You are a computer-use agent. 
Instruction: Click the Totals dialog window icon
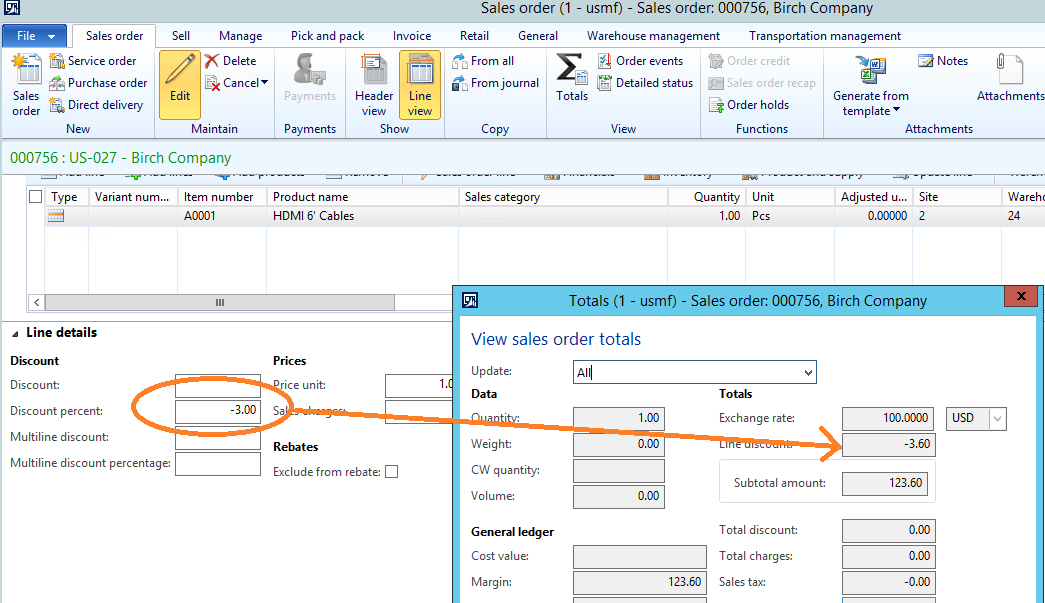470,301
